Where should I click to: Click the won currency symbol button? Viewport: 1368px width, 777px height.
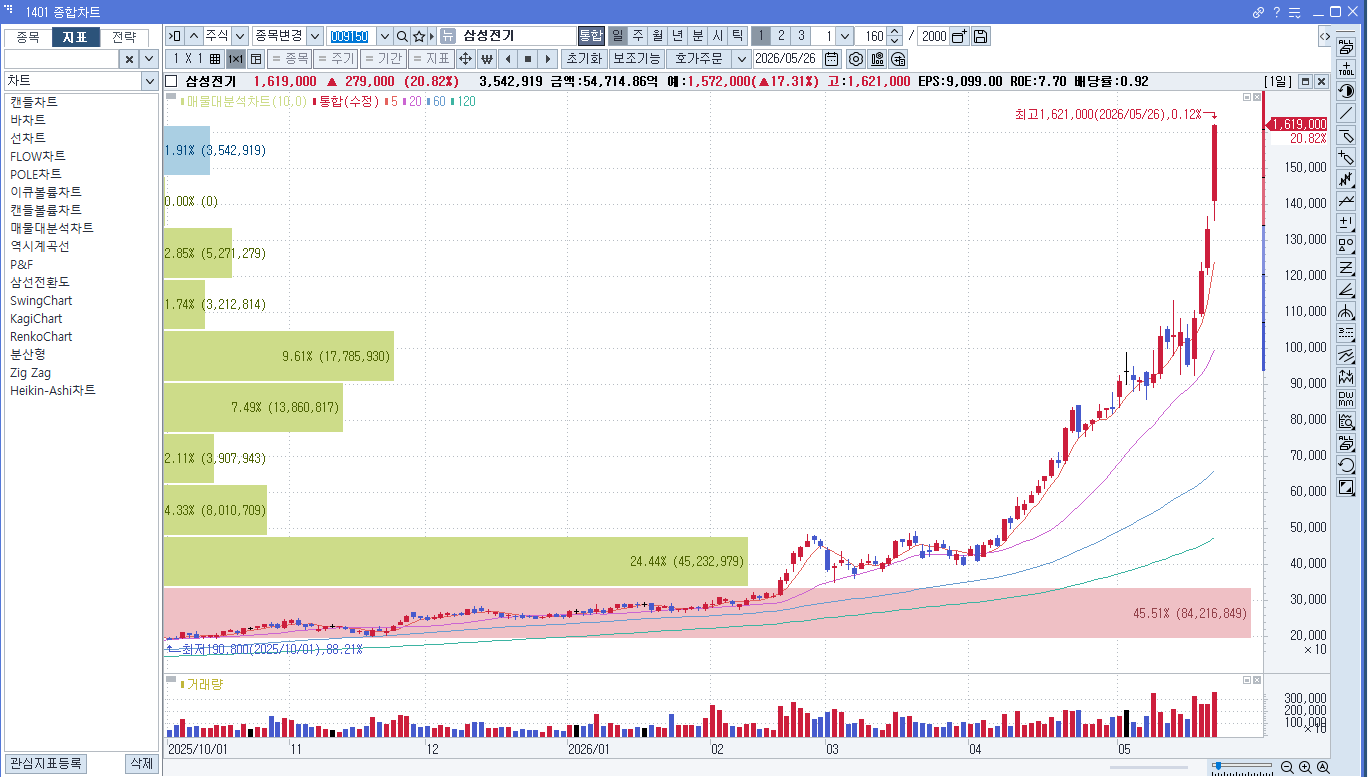487,59
